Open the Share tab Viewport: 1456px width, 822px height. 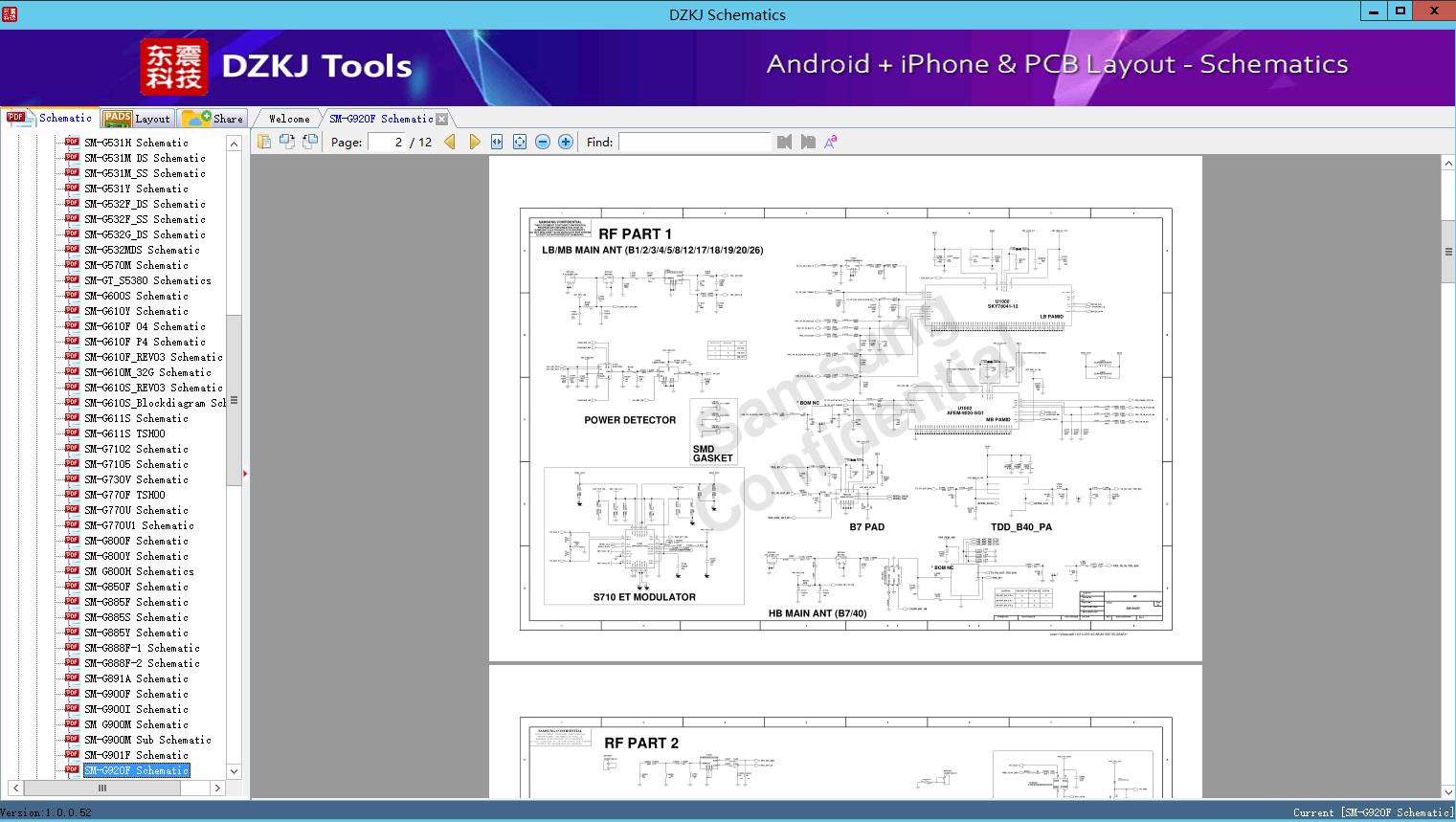point(213,119)
